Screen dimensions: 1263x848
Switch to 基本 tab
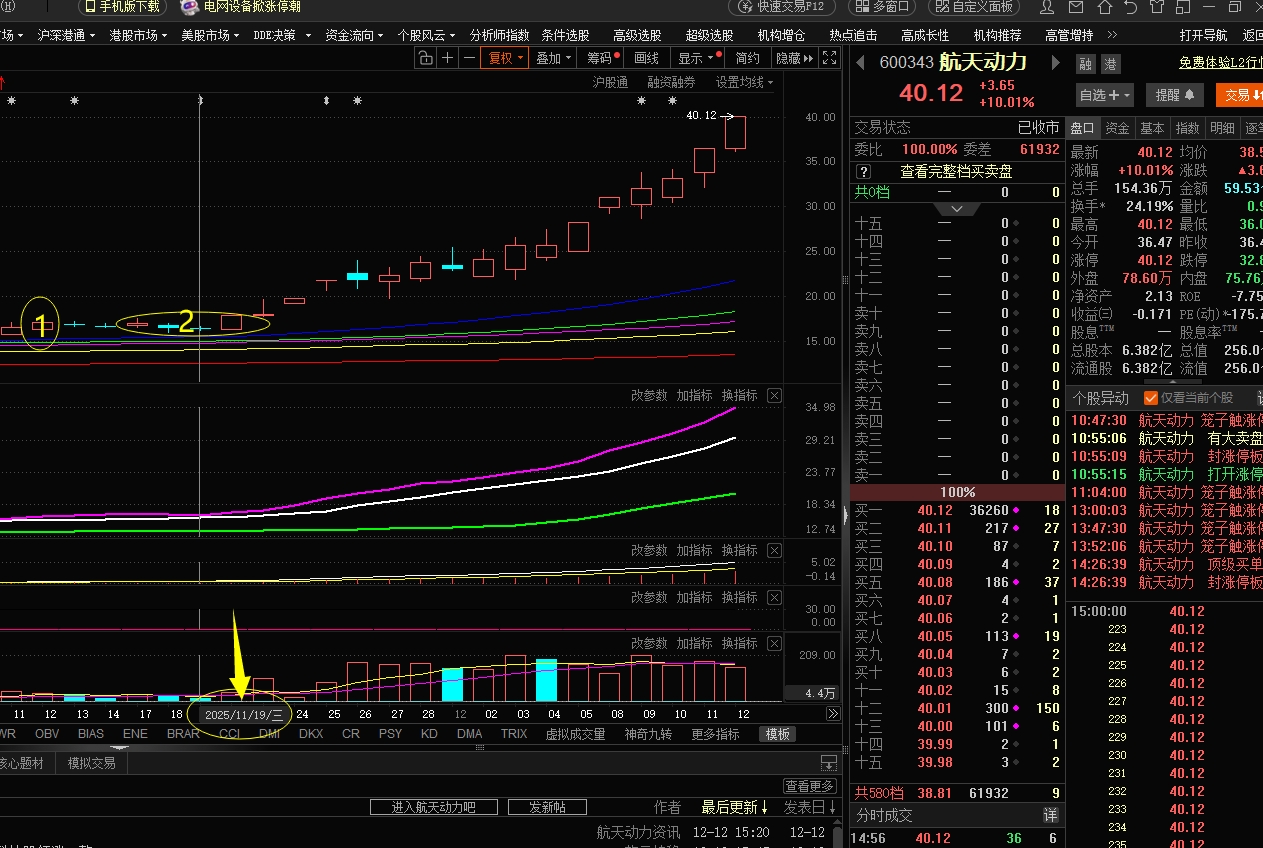coord(1152,128)
